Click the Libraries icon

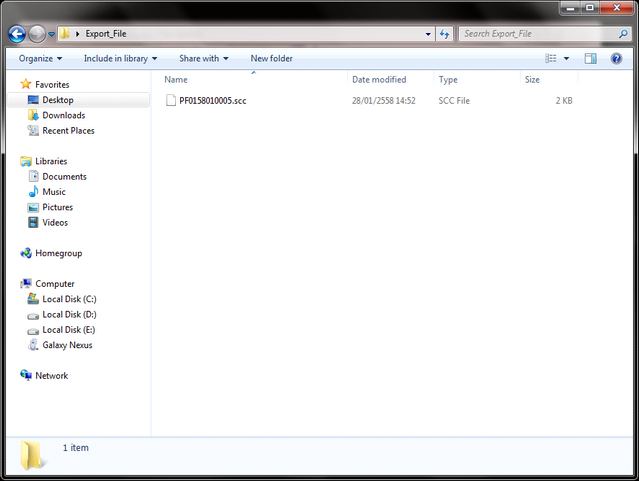pyautogui.click(x=26, y=161)
